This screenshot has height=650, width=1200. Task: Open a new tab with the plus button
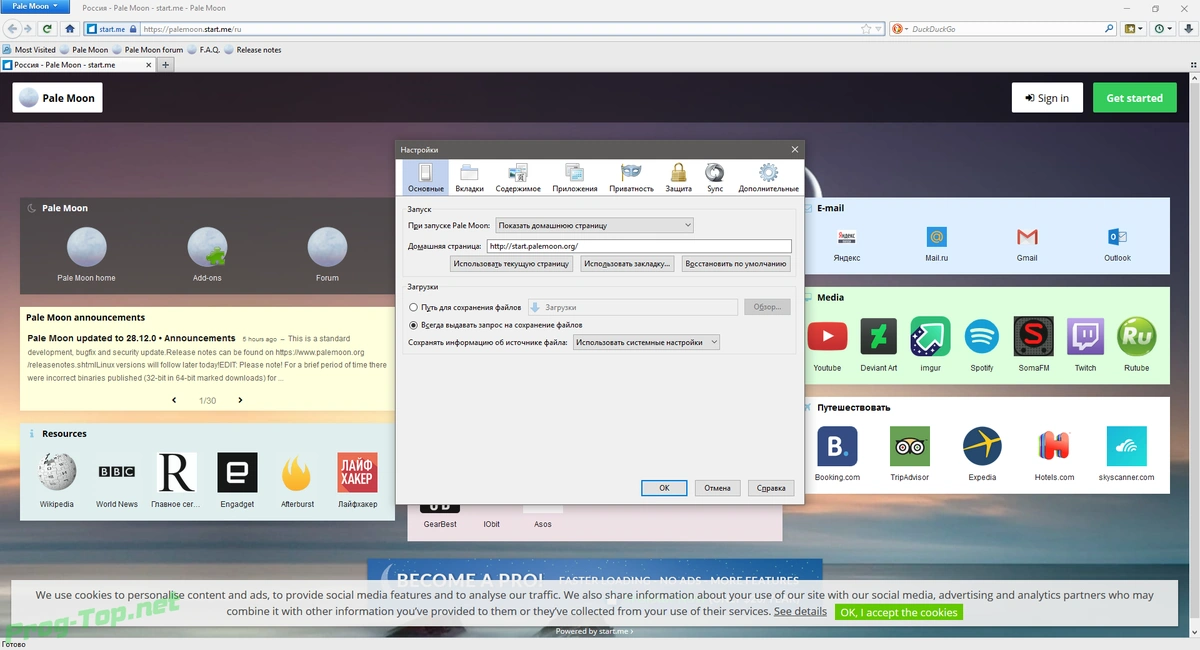coord(166,64)
